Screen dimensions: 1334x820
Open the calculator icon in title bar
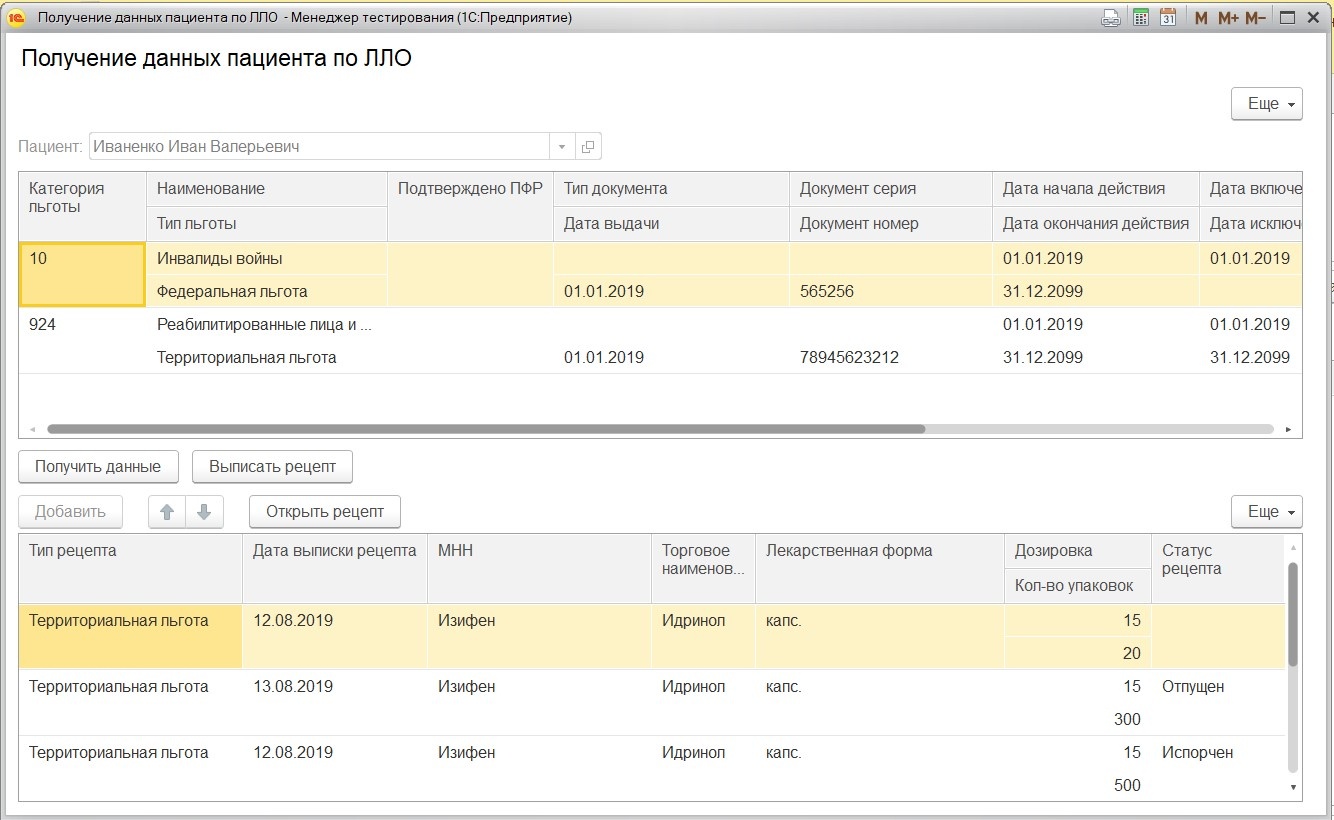pyautogui.click(x=1140, y=17)
